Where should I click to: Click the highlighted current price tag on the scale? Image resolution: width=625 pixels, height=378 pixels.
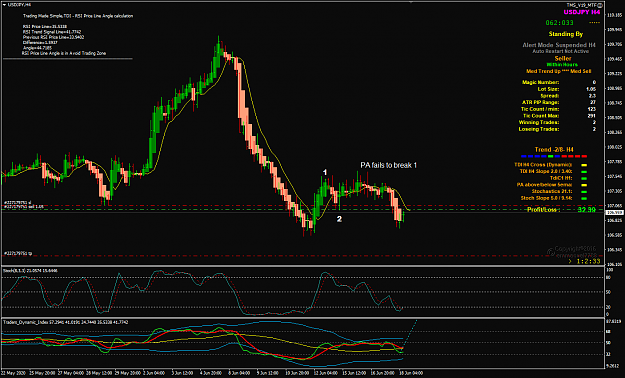pos(614,213)
